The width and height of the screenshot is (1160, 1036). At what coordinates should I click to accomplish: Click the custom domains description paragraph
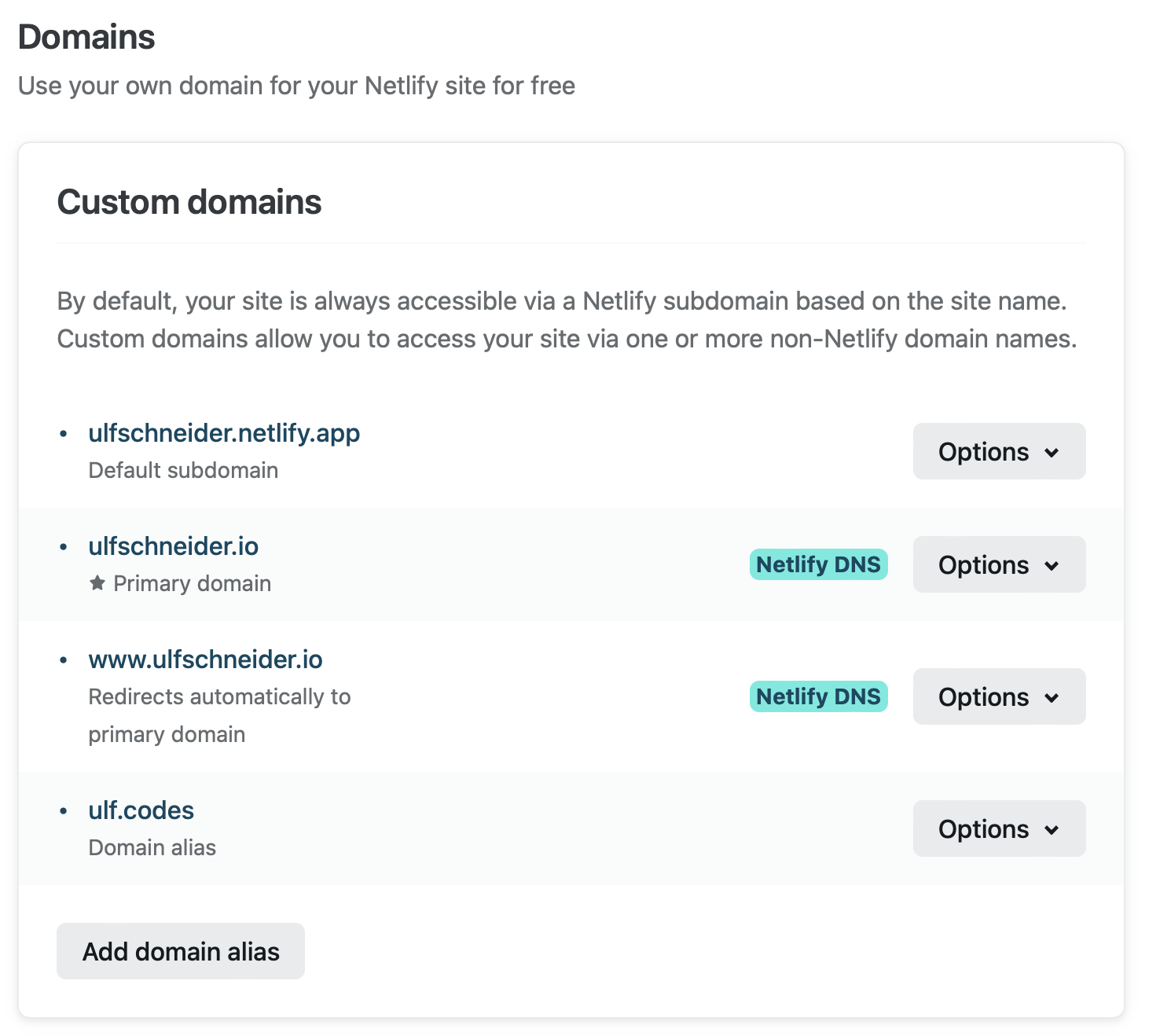coord(567,320)
